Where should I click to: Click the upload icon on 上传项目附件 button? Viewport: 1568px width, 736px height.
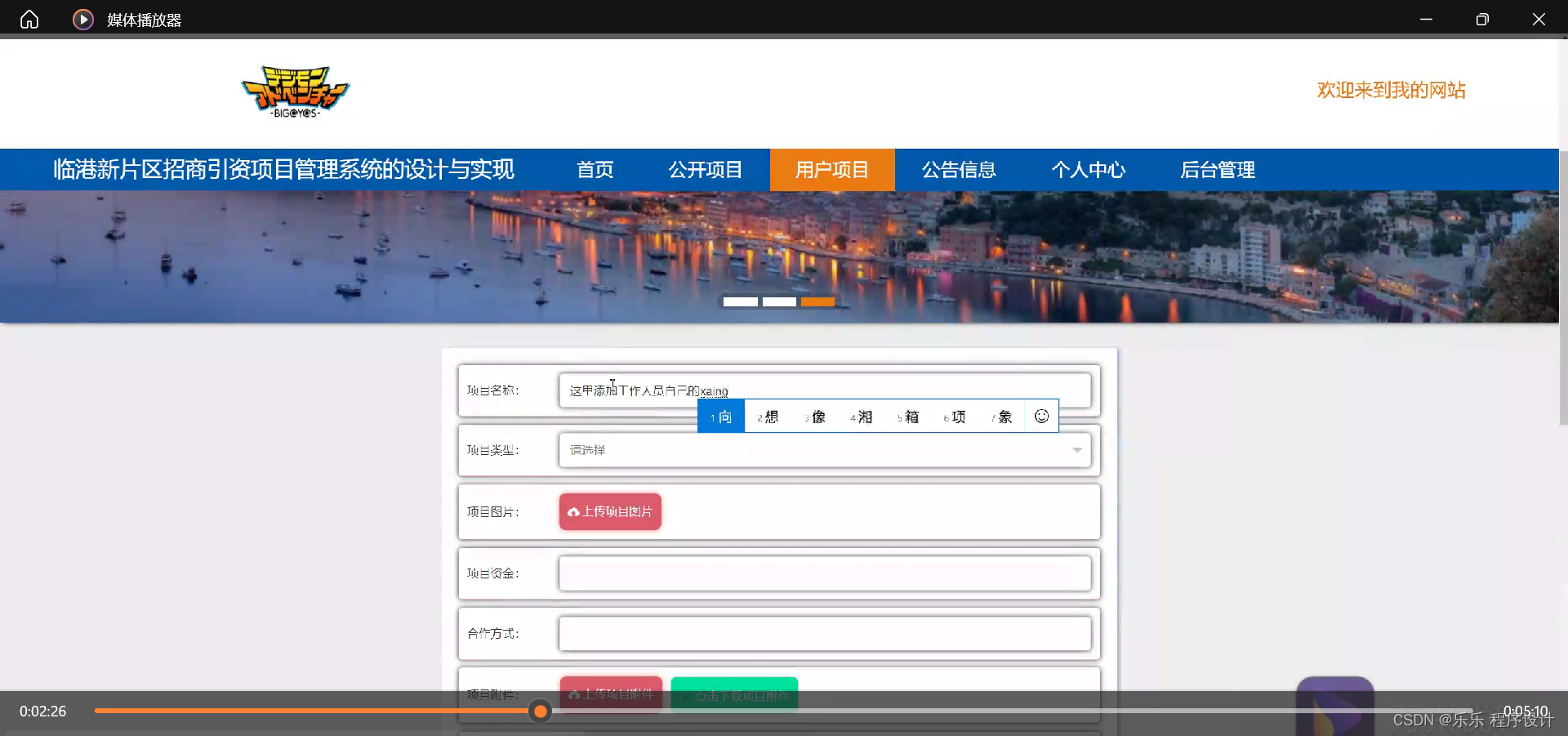574,694
